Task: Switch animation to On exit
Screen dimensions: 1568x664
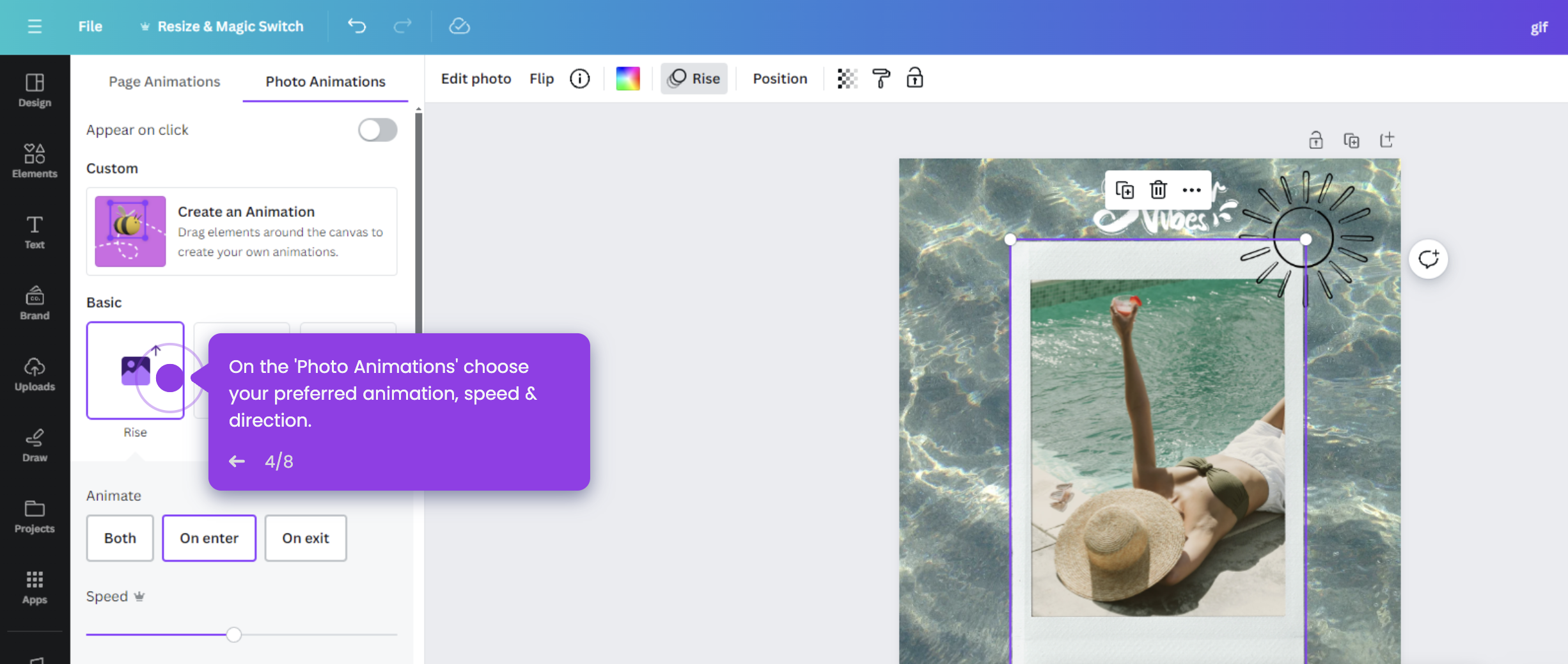Action: (x=305, y=538)
